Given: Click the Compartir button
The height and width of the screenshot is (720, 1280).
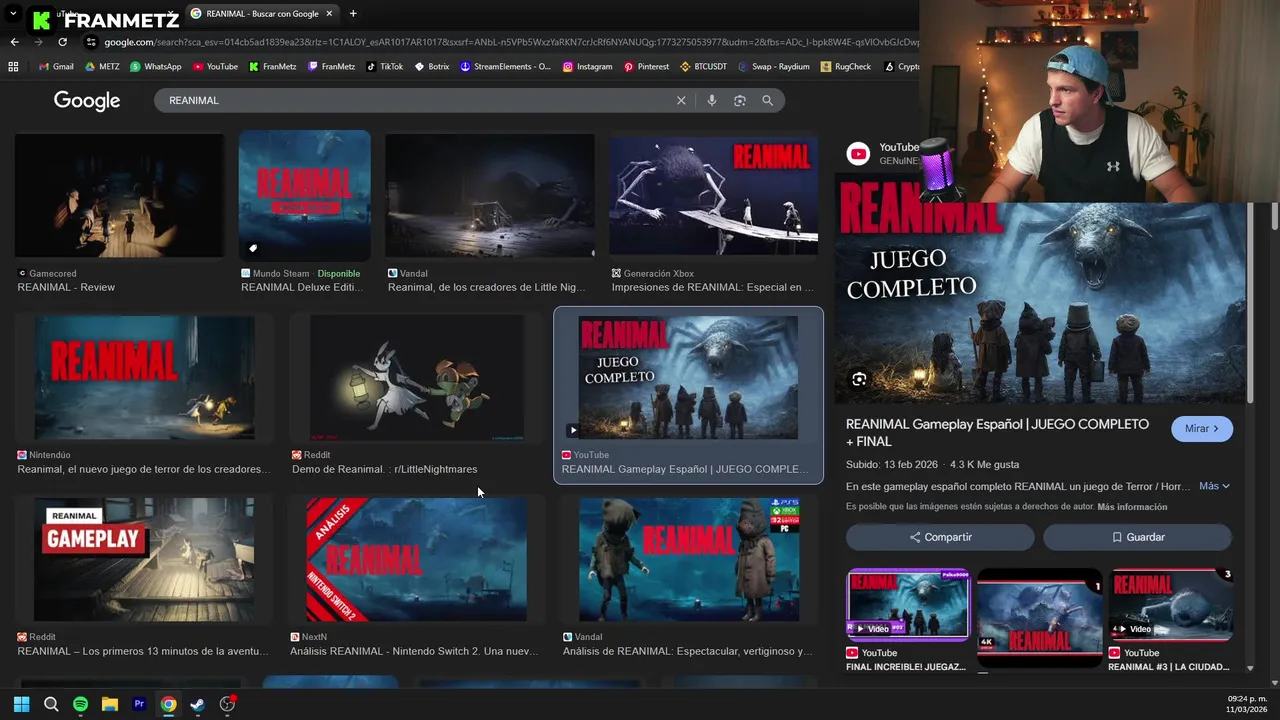Looking at the screenshot, I should click(940, 537).
